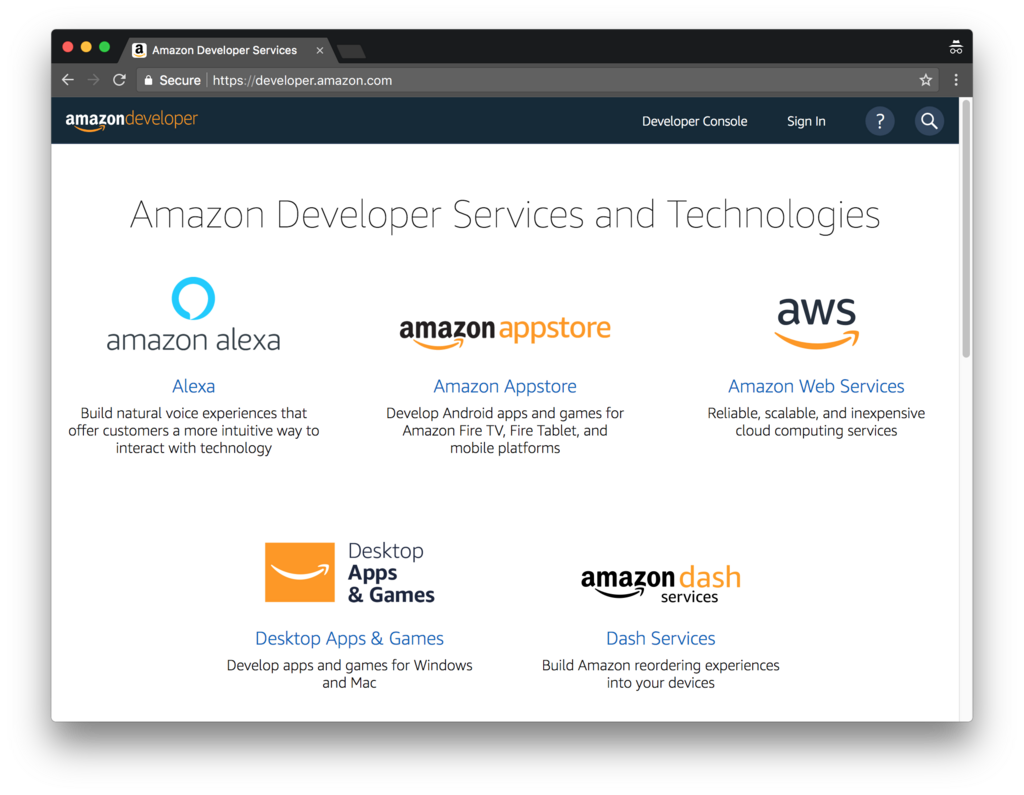
Task: Open the Desktop Apps & Games link
Action: tap(349, 638)
